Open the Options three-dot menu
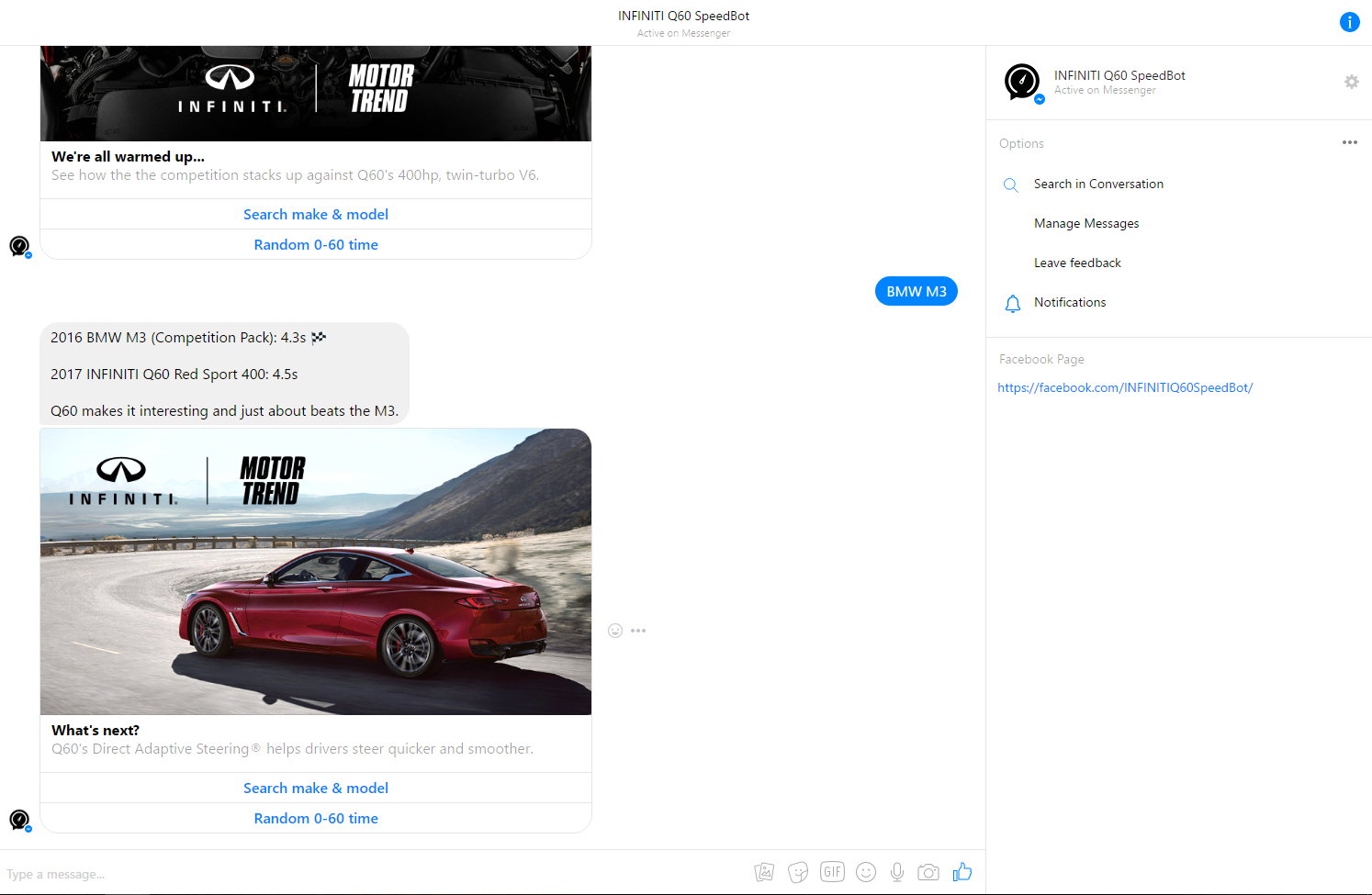Viewport: 1372px width, 895px height. click(x=1349, y=142)
